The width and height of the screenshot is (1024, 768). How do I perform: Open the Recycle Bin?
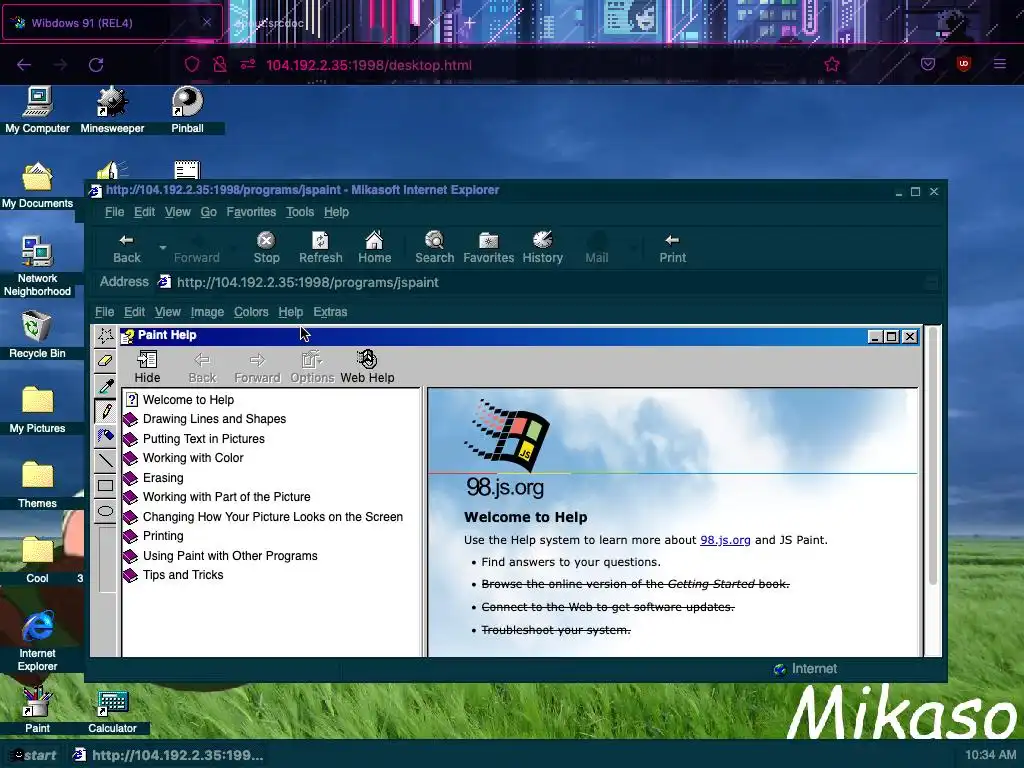37,334
